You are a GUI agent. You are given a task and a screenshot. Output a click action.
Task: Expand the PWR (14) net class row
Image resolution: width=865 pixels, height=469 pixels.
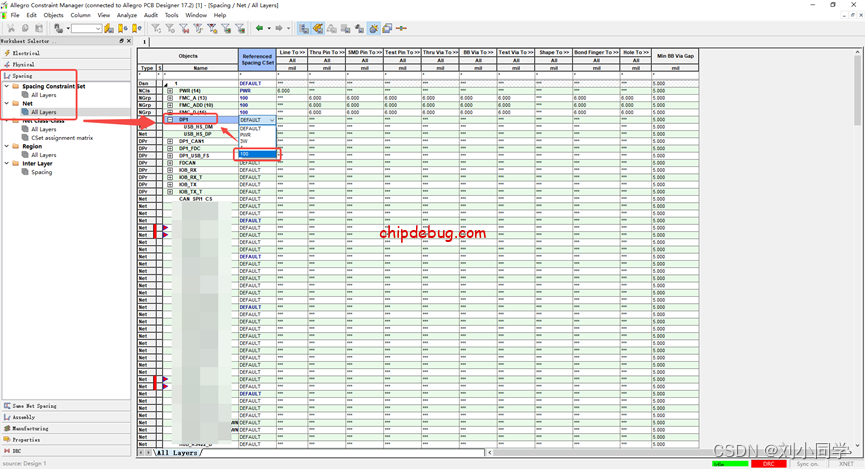pyautogui.click(x=170, y=91)
